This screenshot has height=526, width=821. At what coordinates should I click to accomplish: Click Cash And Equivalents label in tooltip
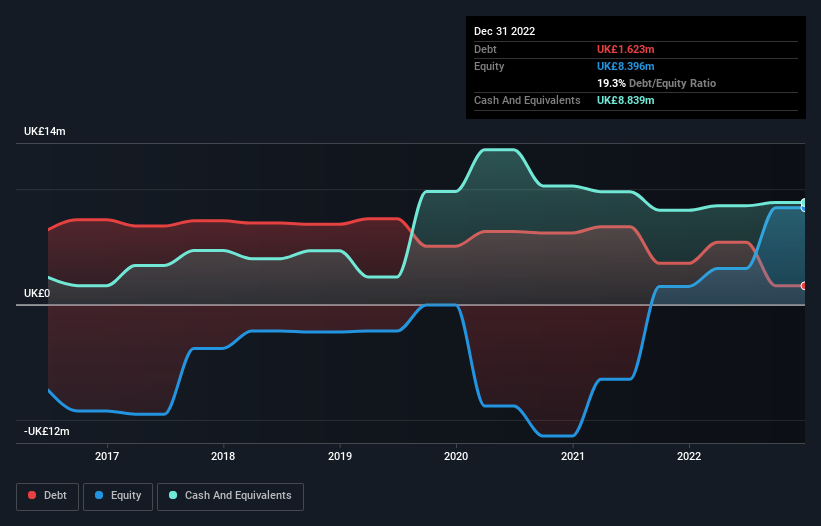(527, 100)
